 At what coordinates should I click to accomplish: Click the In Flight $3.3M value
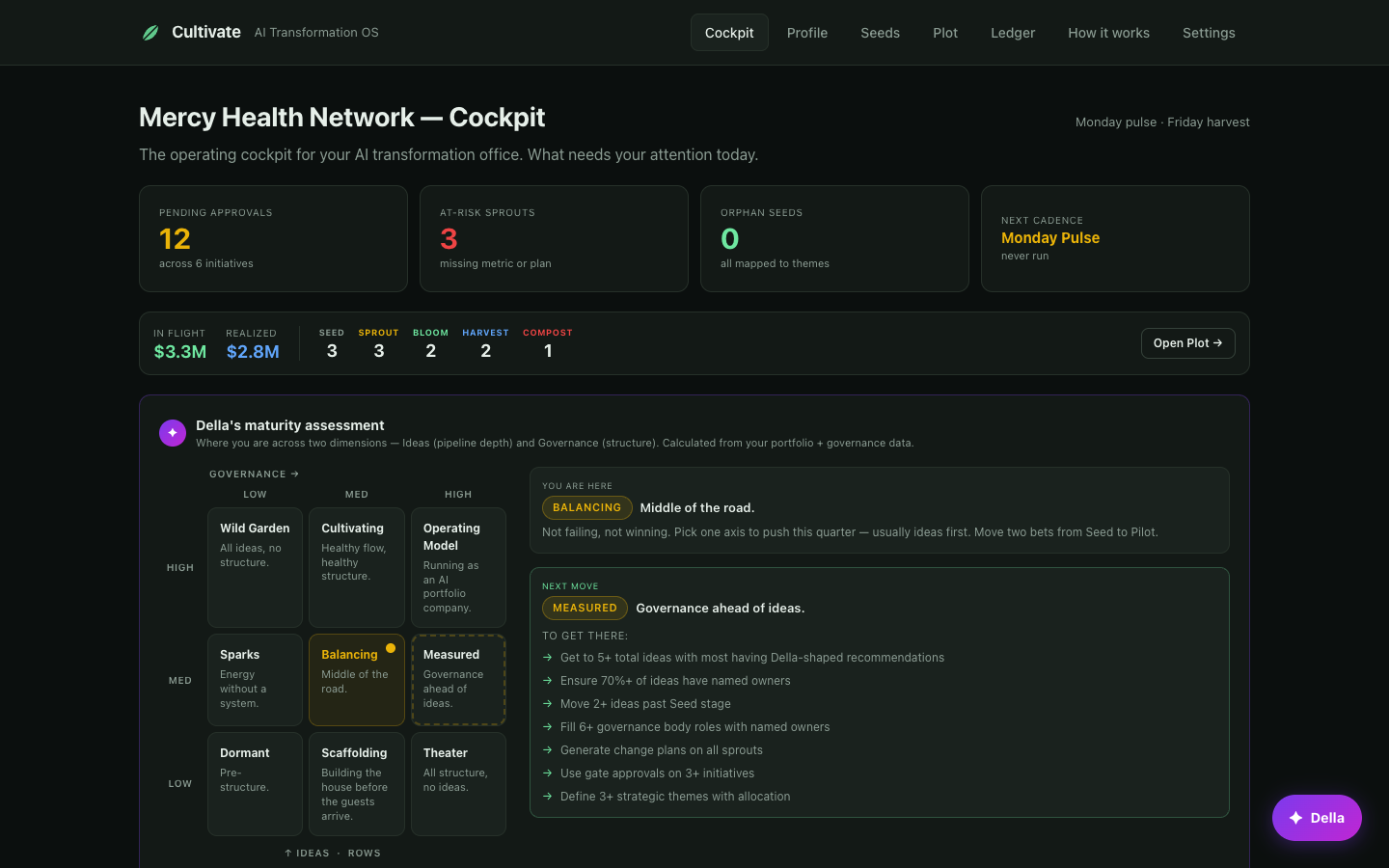point(180,352)
